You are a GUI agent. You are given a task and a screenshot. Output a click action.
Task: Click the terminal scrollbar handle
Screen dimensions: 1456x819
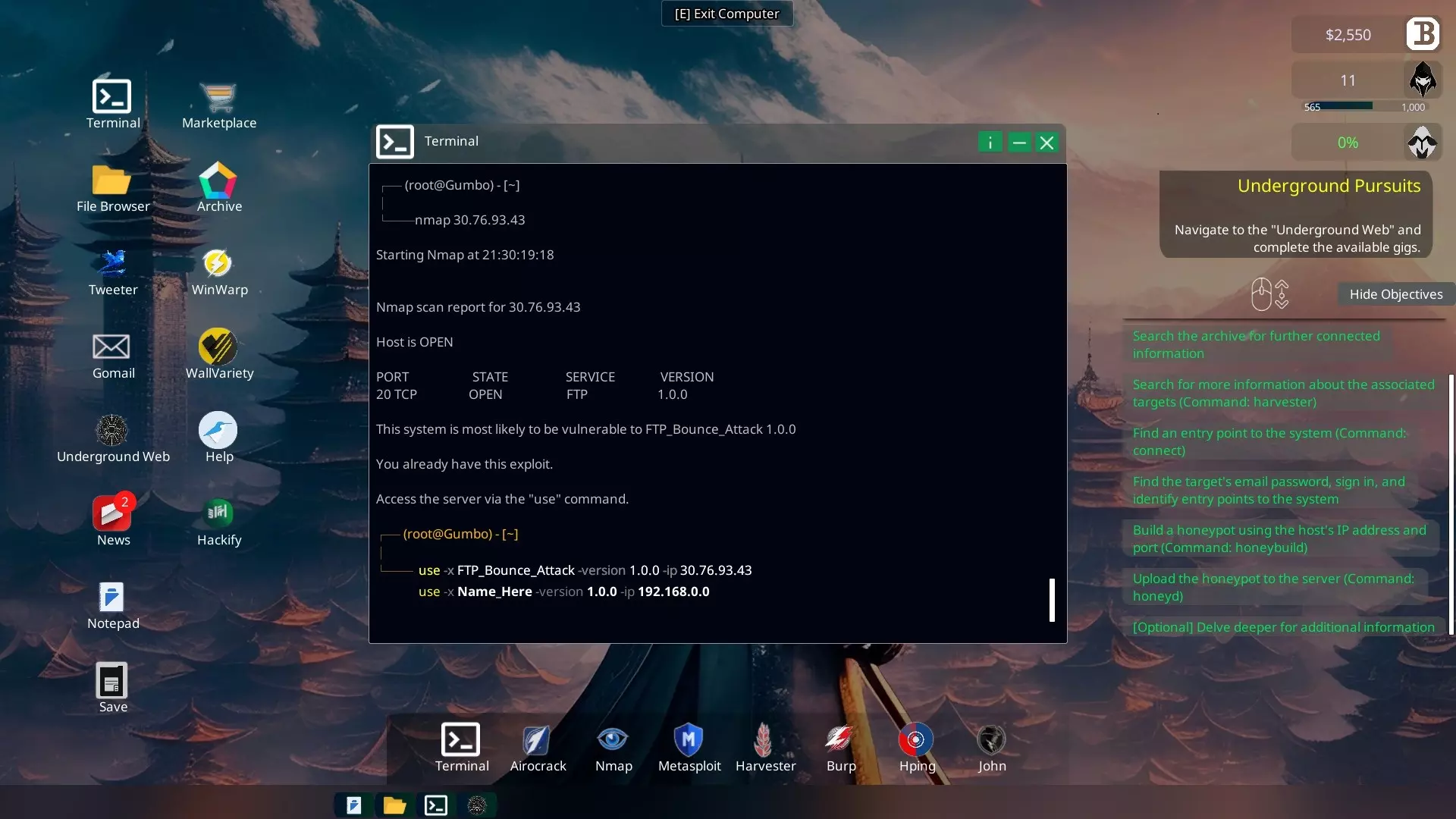click(x=1052, y=600)
